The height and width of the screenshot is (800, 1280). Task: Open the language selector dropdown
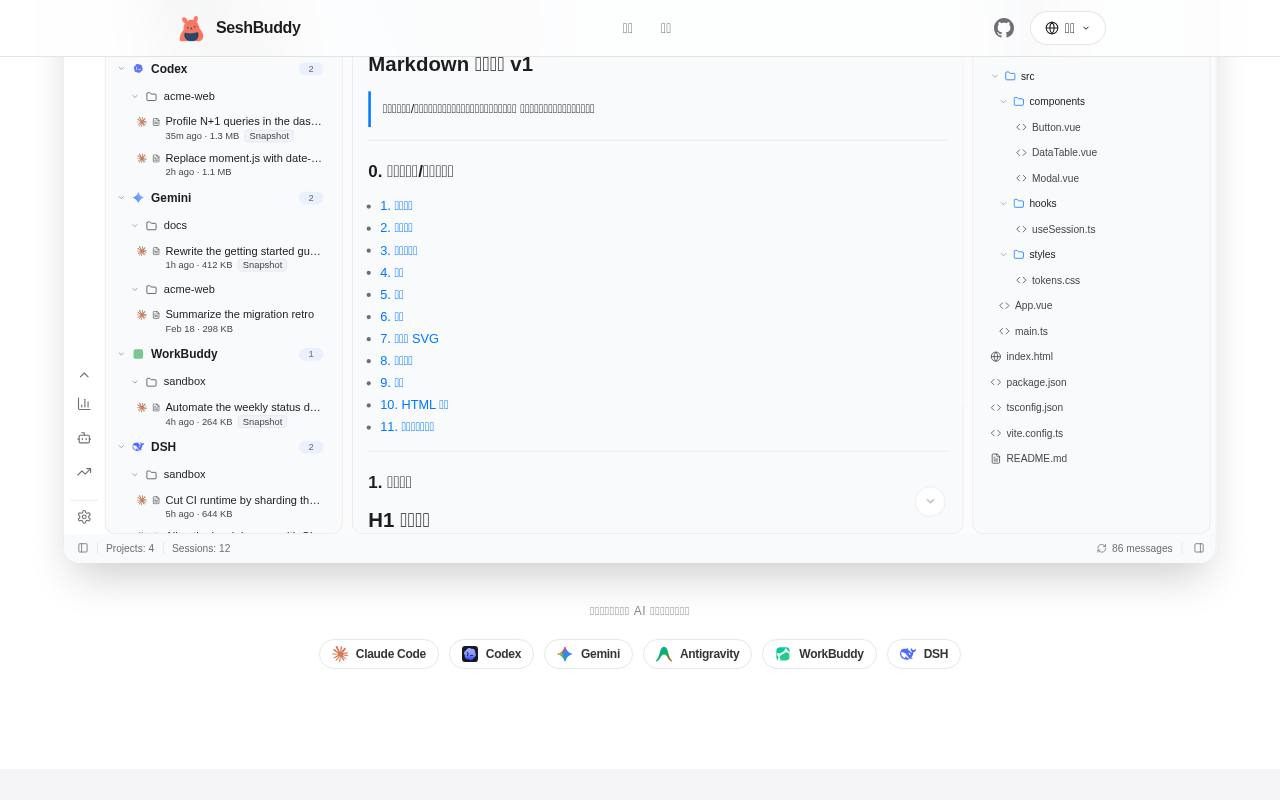click(x=1067, y=28)
